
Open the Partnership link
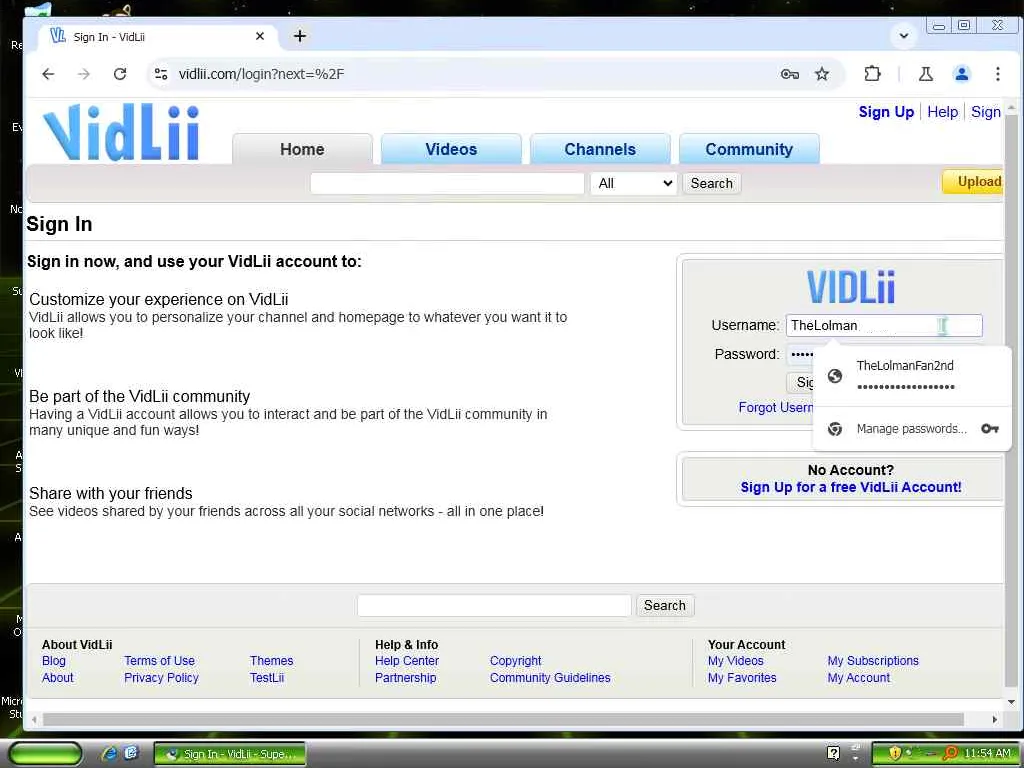(406, 678)
